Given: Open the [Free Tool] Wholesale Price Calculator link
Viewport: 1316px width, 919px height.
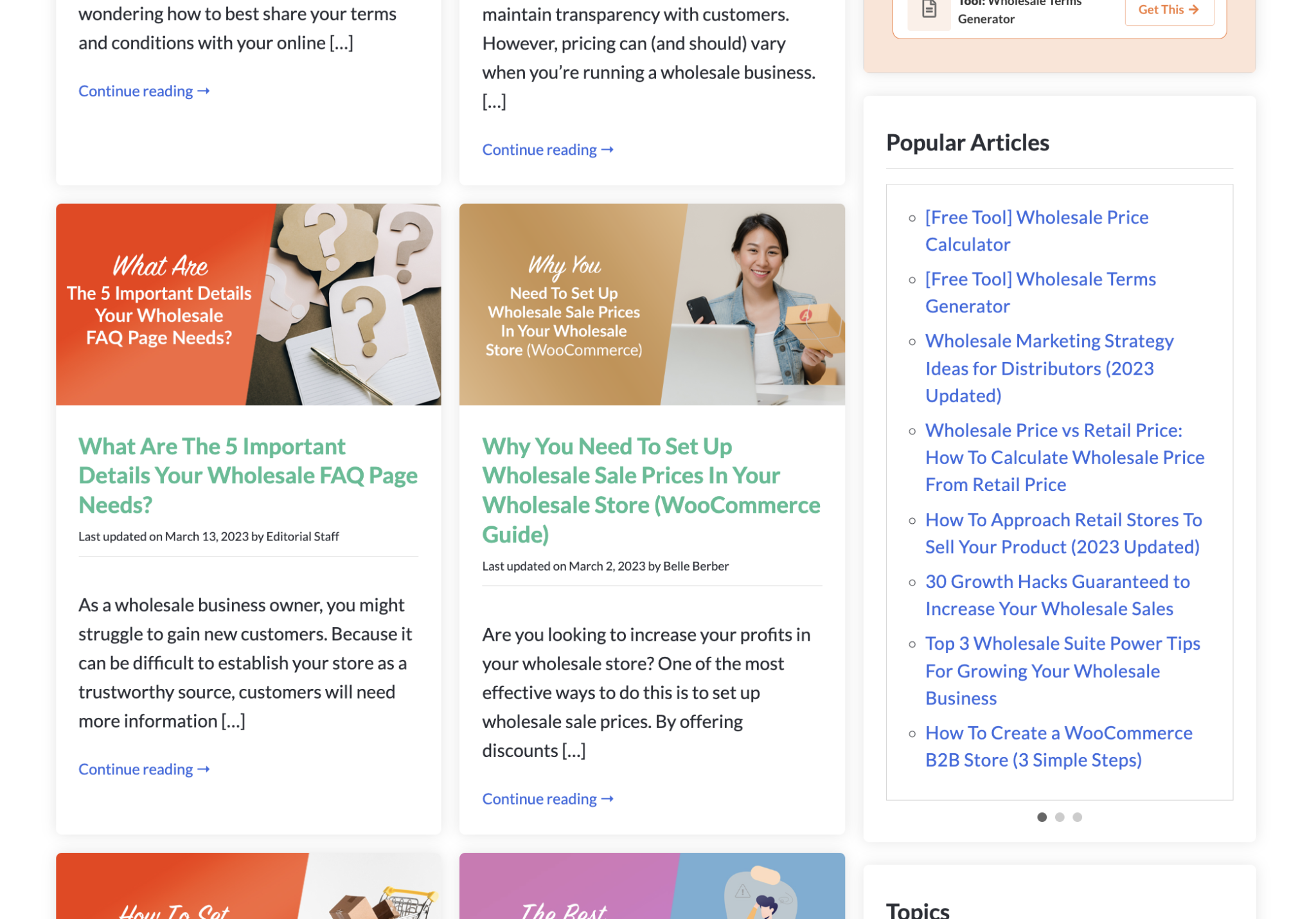Looking at the screenshot, I should click(1036, 231).
